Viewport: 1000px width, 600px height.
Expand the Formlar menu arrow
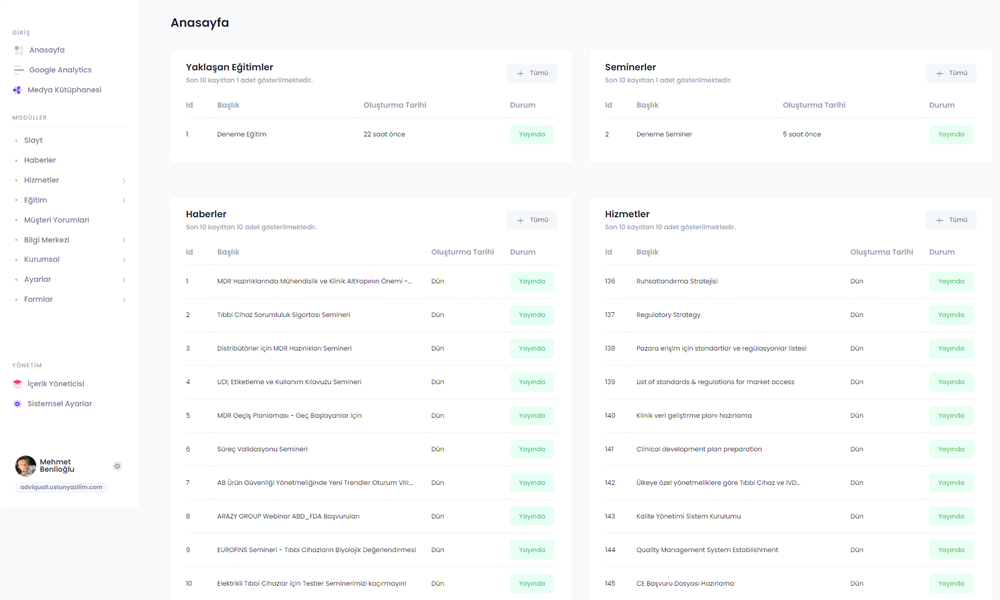click(124, 300)
